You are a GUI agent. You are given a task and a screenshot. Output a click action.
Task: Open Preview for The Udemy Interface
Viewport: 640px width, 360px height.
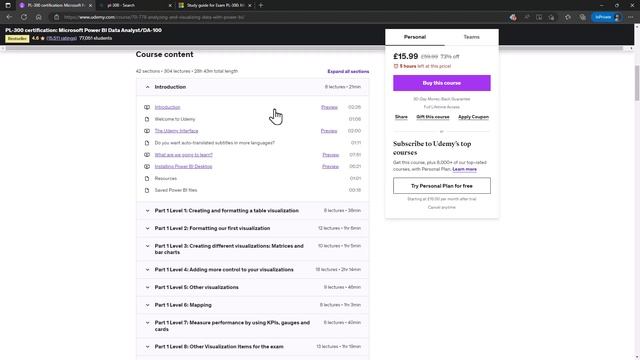point(329,131)
